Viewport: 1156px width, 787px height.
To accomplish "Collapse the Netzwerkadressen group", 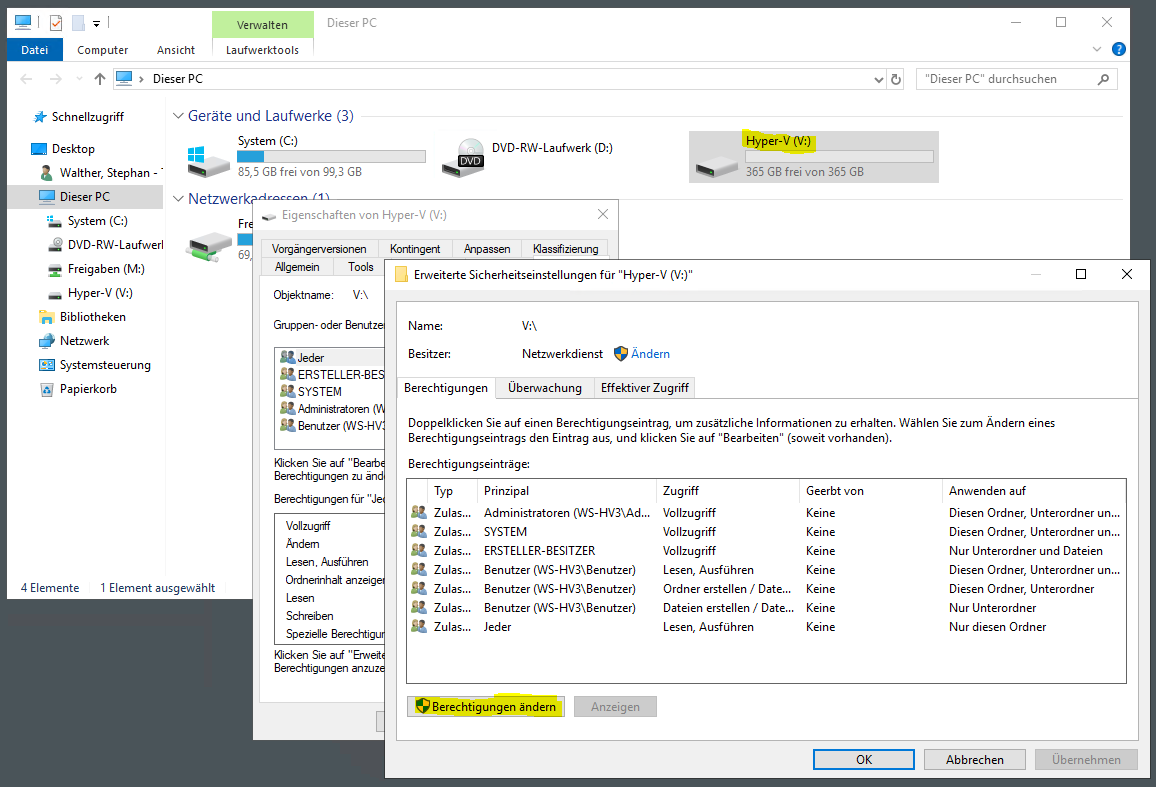I will tap(178, 198).
